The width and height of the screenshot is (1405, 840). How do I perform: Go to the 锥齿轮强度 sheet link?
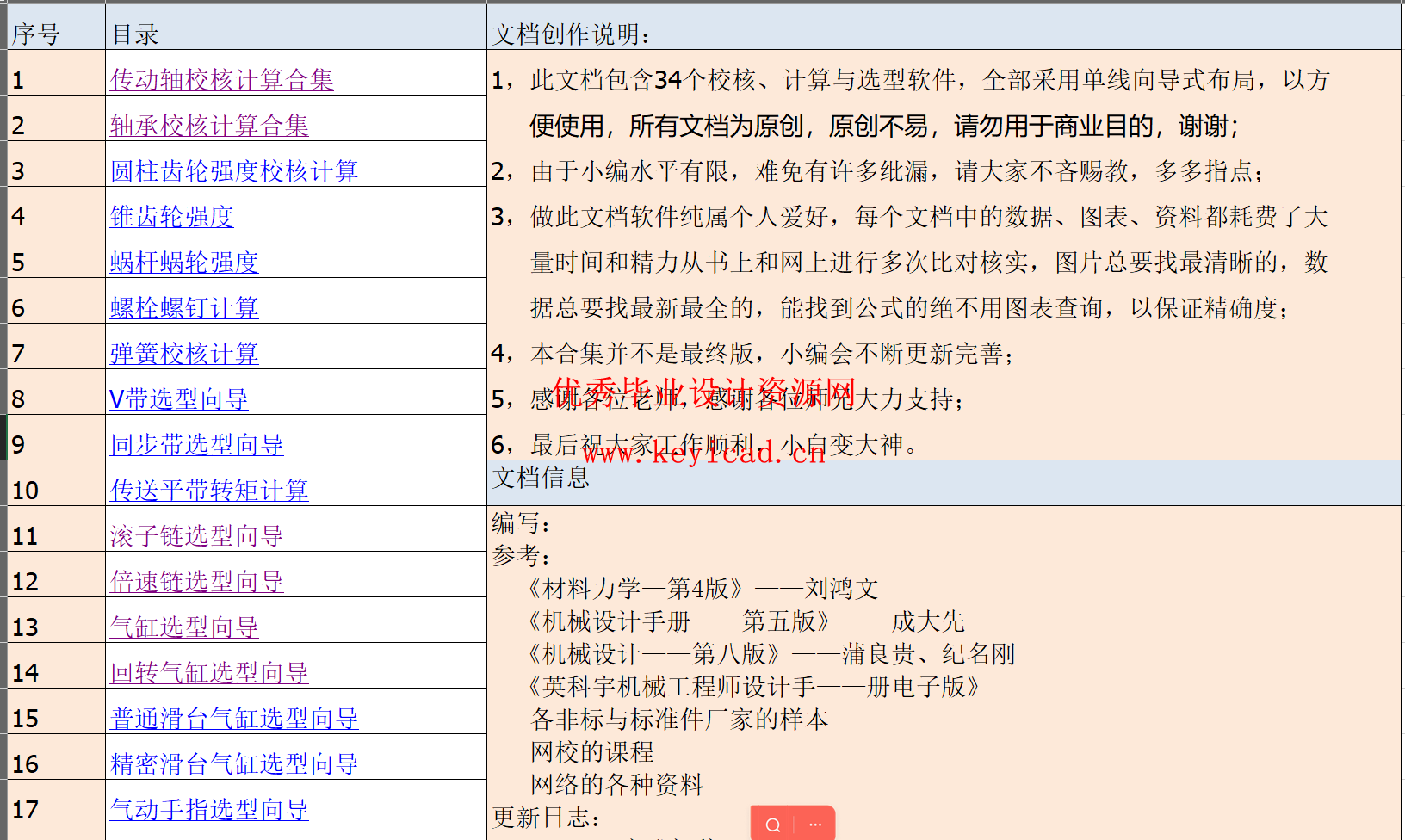[172, 217]
